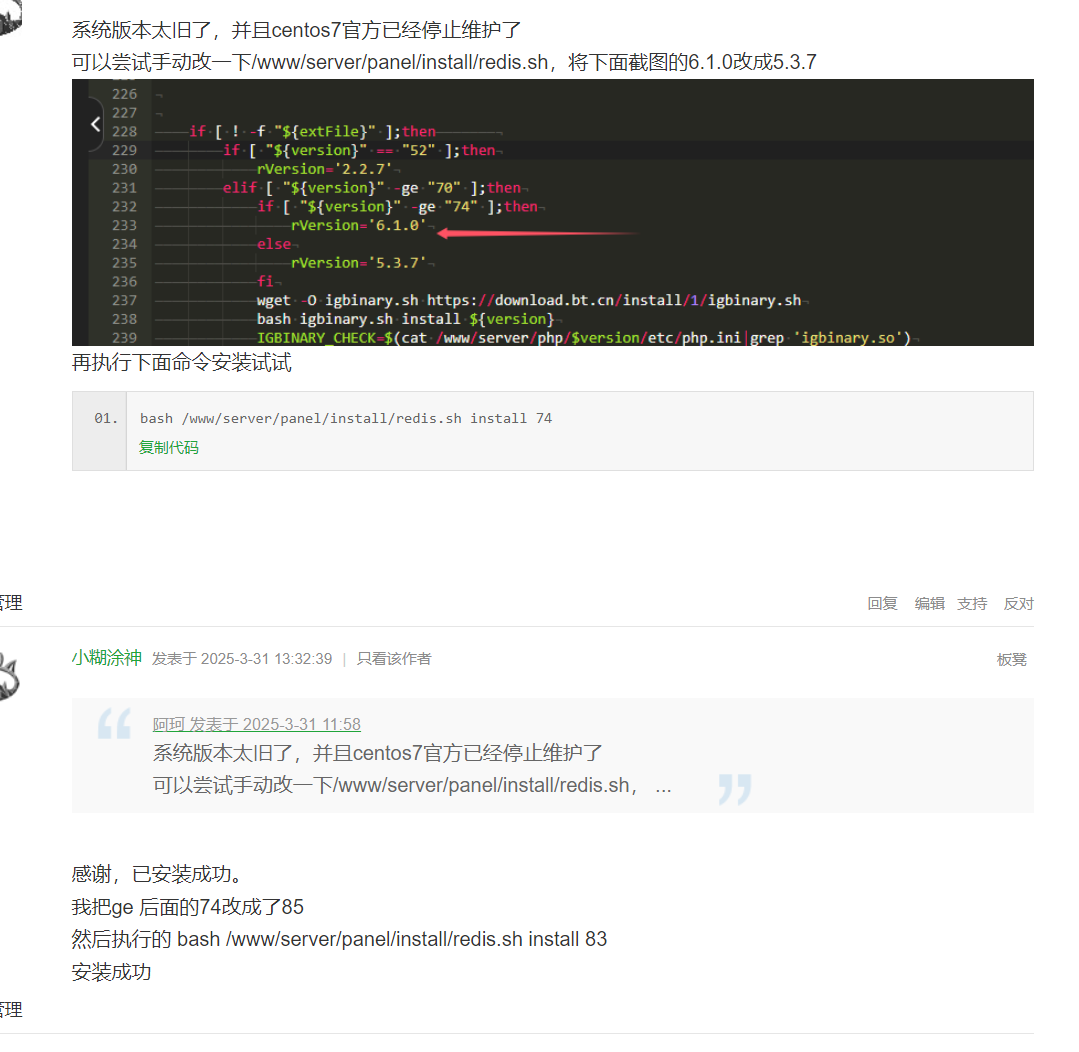
Task: Click 编辑 to edit the post
Action: 929,603
